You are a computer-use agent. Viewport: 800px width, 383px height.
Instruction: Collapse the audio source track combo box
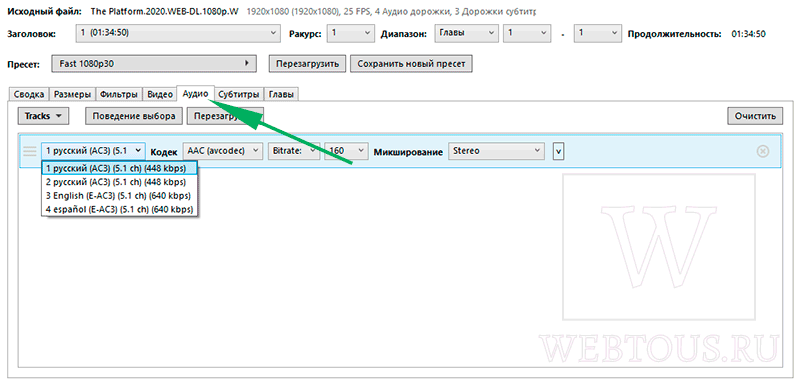pos(93,151)
